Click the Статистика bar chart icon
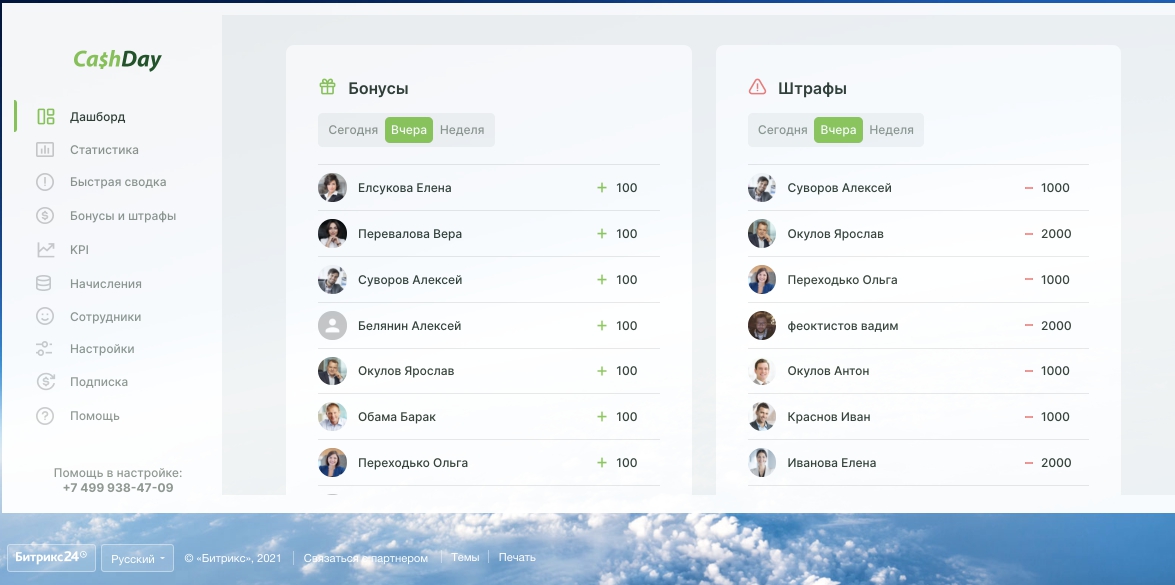The height and width of the screenshot is (585, 1175). pos(45,150)
